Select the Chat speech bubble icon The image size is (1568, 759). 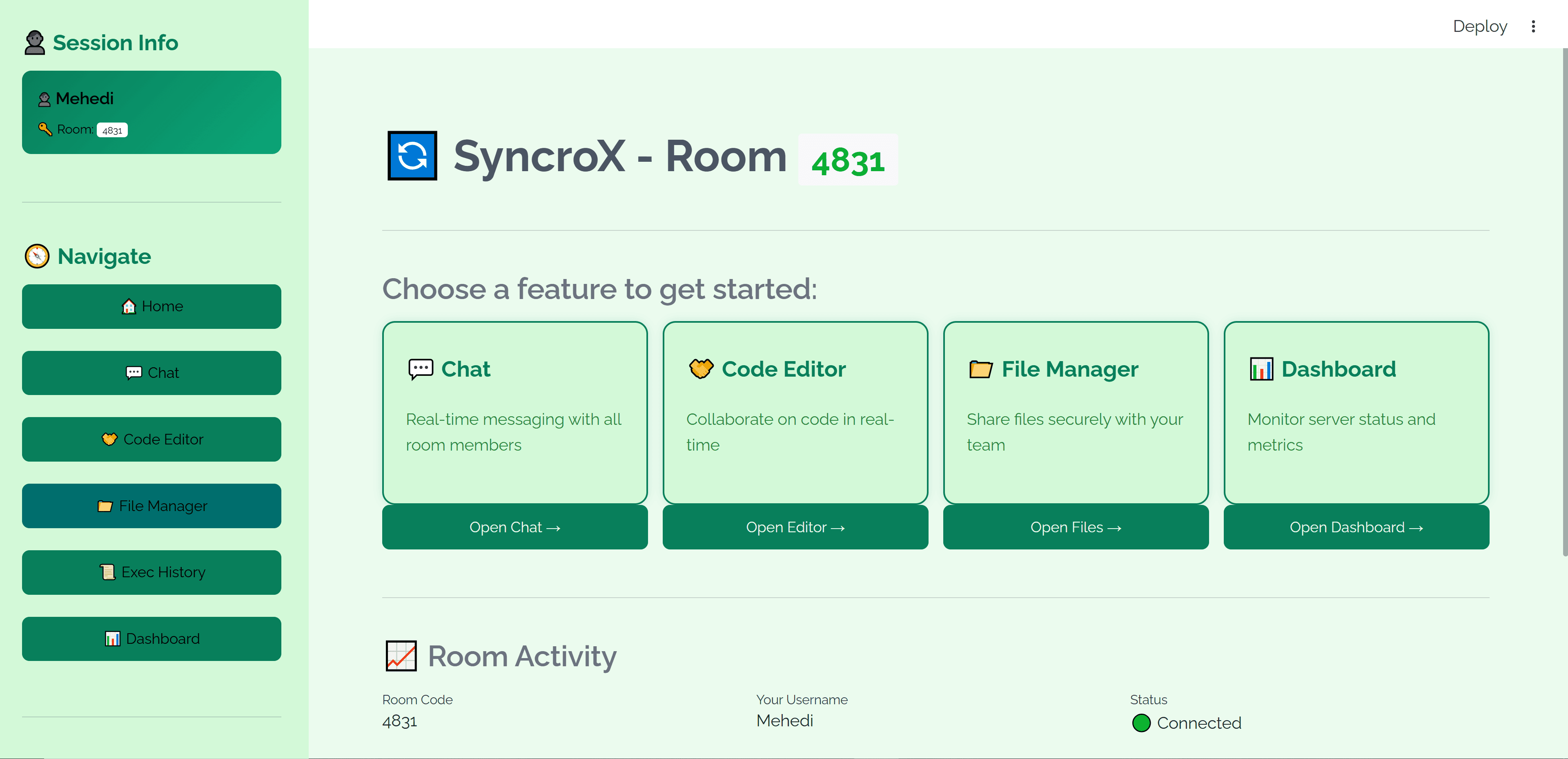pos(420,368)
